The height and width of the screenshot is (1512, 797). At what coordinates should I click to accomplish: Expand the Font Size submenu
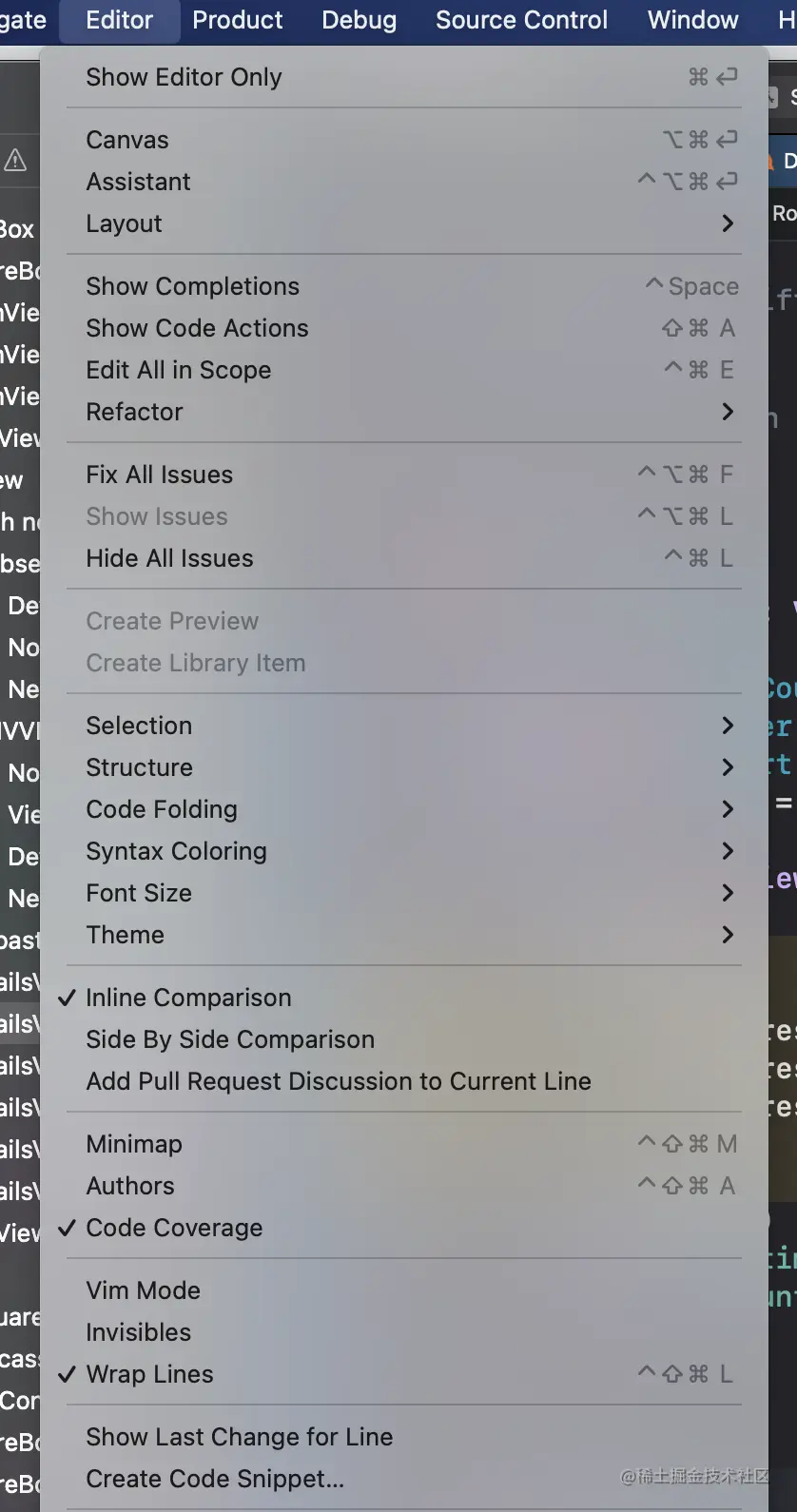point(139,893)
